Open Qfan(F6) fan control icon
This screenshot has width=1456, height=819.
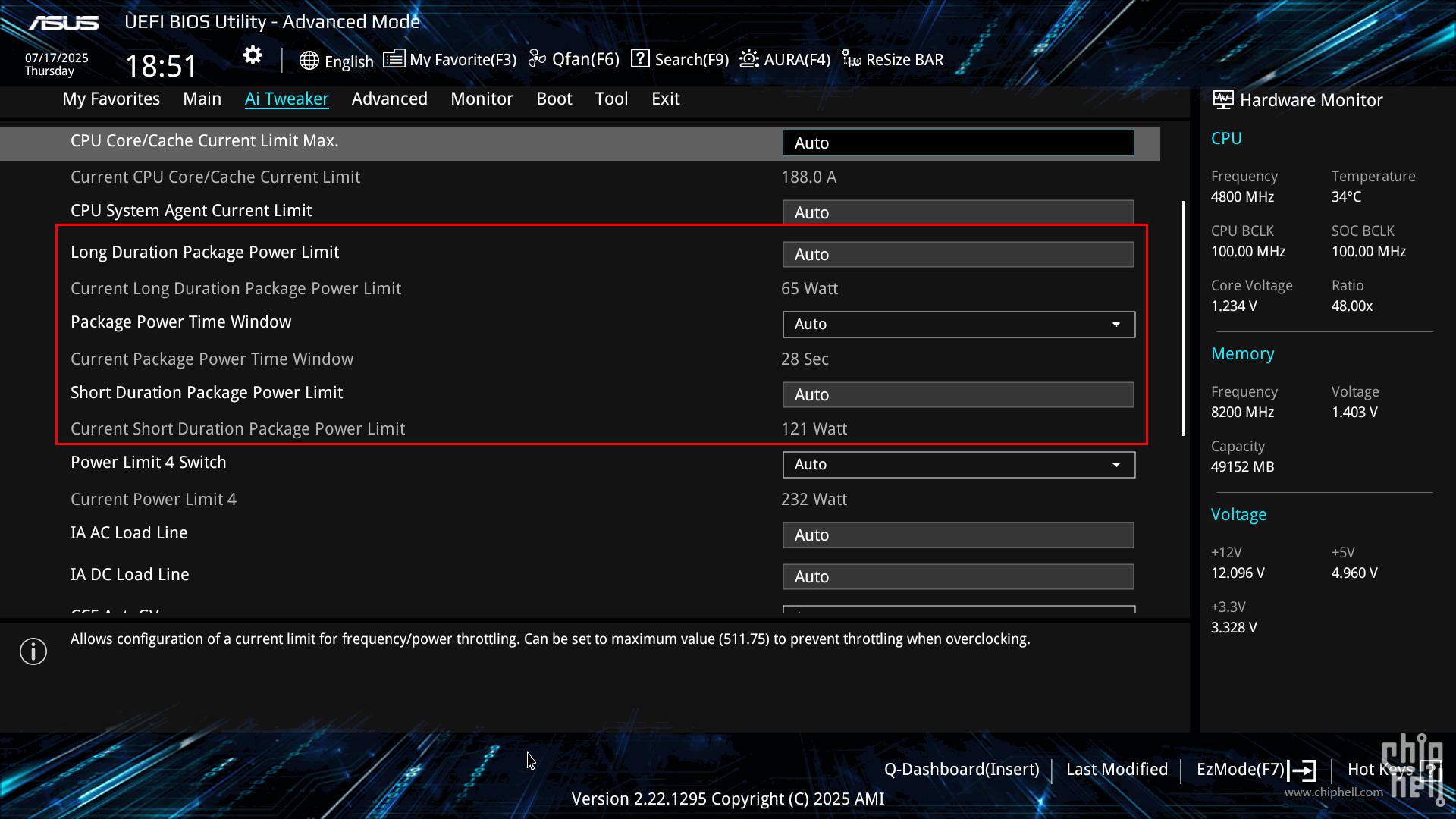click(537, 58)
